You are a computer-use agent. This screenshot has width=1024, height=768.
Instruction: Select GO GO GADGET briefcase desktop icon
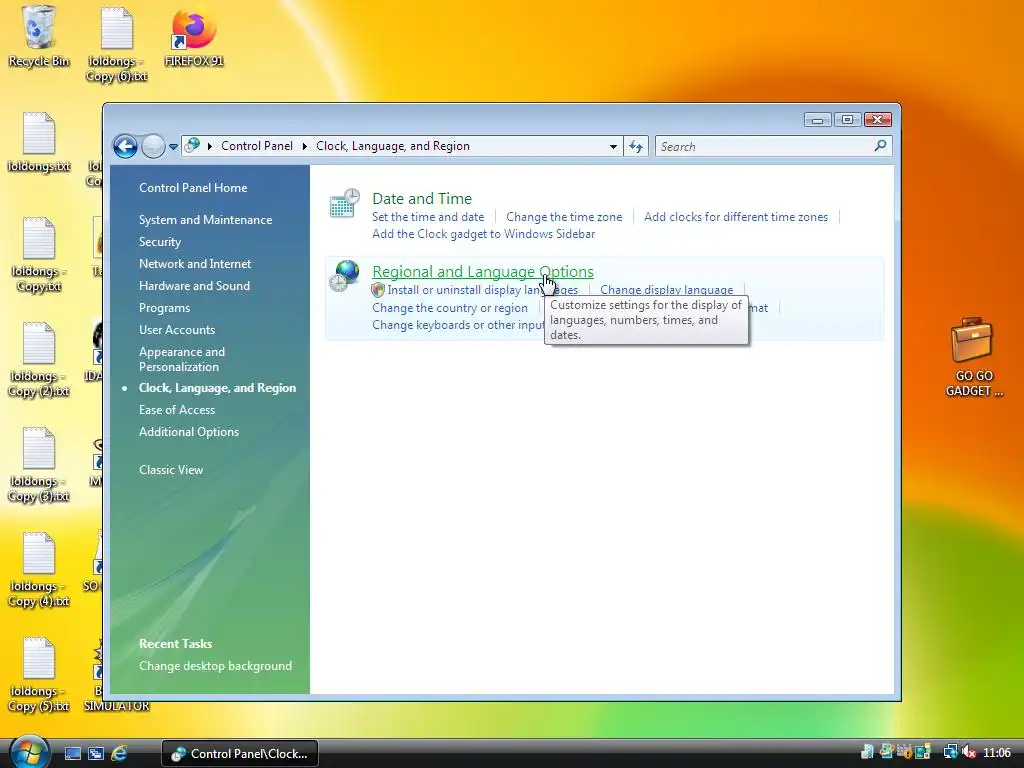click(974, 357)
